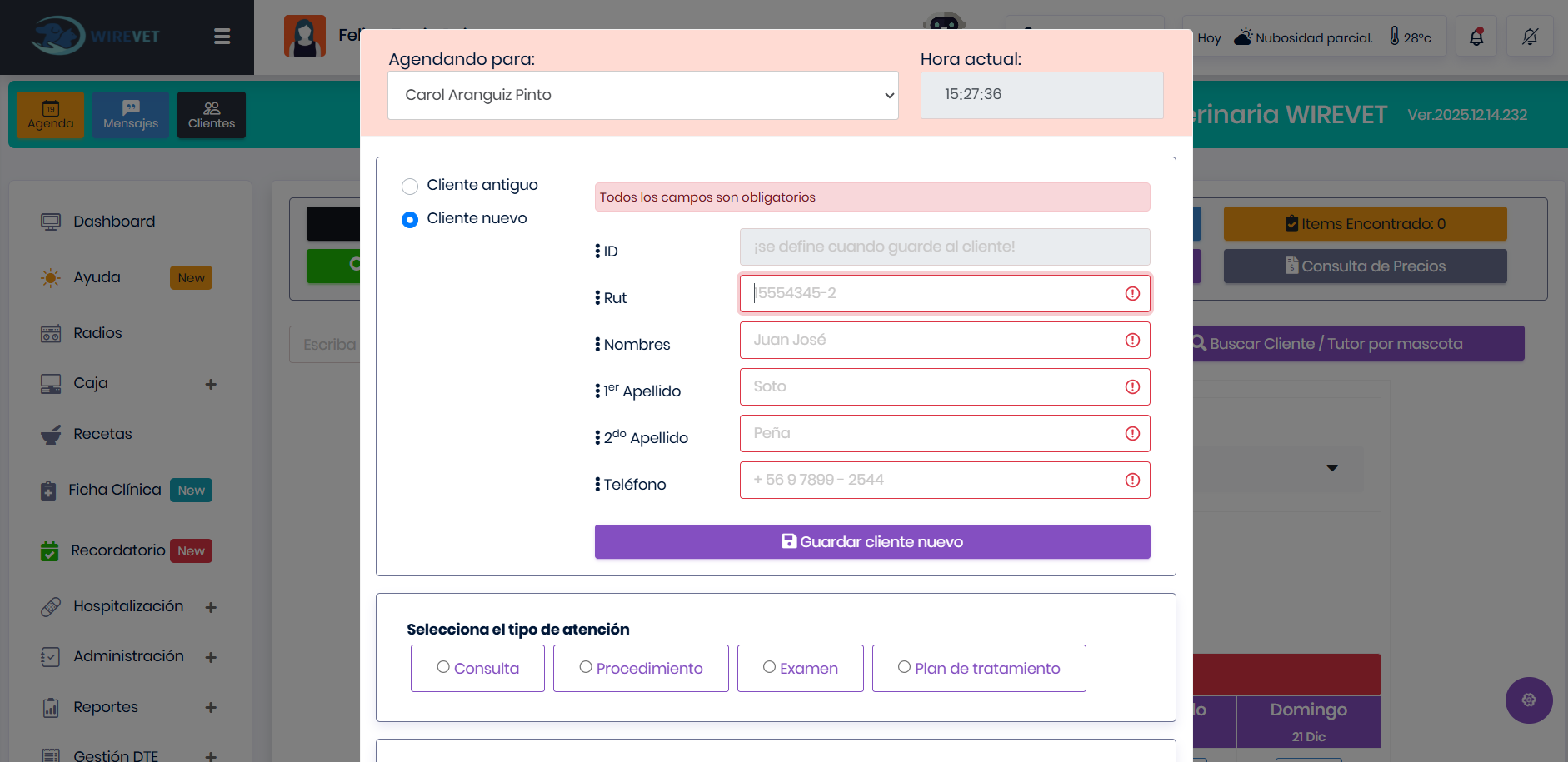1568x762 pixels.
Task: Click the hamburger menu beside the WIREVET logo
Action: [x=222, y=37]
